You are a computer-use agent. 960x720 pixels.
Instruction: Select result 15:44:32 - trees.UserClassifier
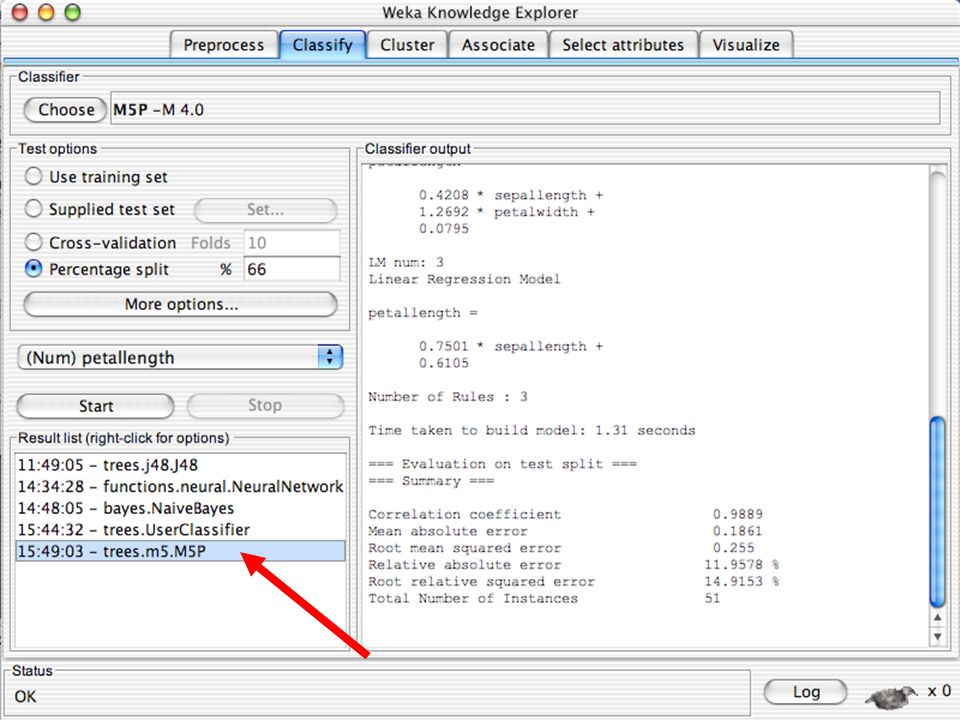click(x=181, y=530)
